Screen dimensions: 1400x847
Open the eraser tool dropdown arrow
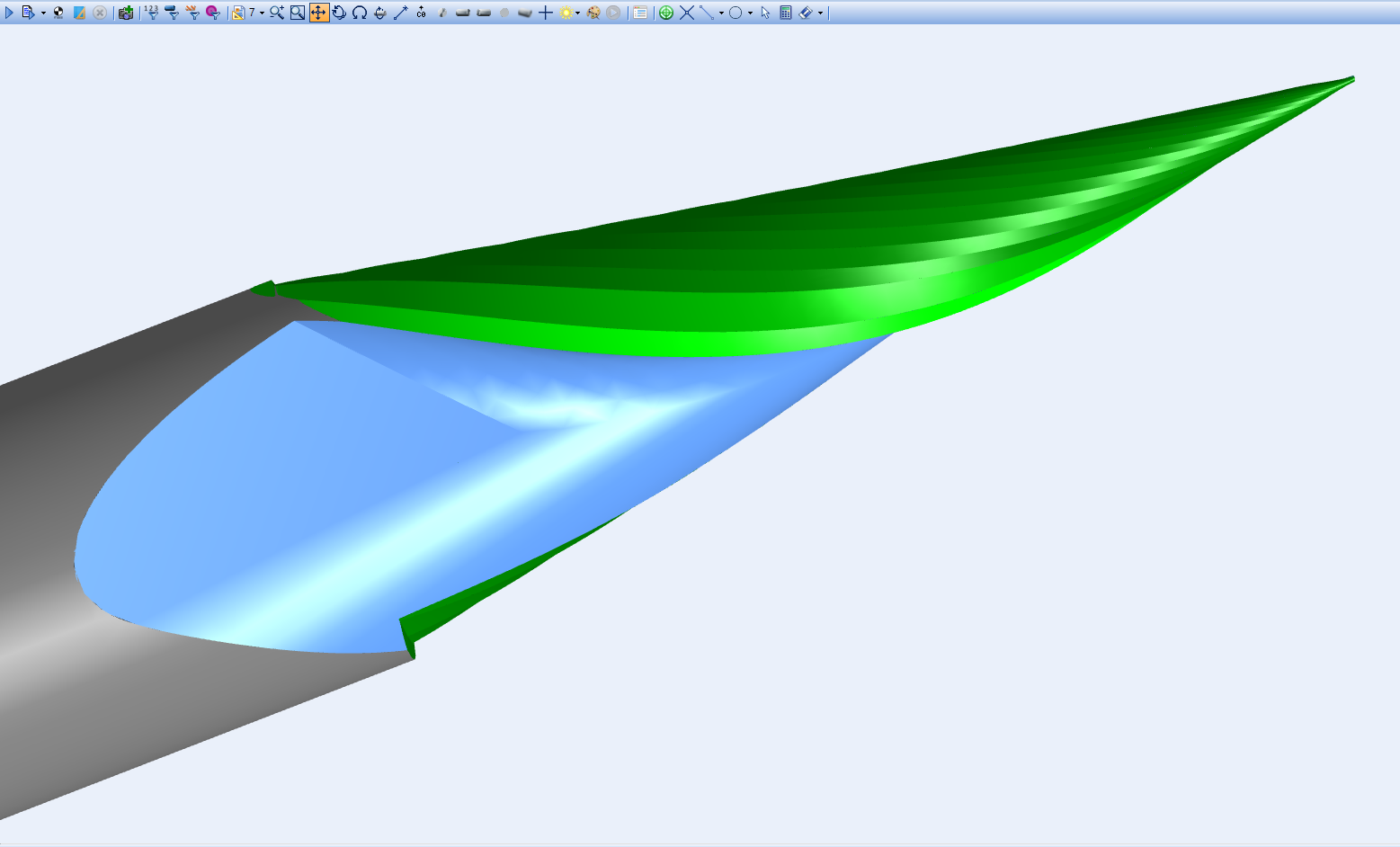820,13
